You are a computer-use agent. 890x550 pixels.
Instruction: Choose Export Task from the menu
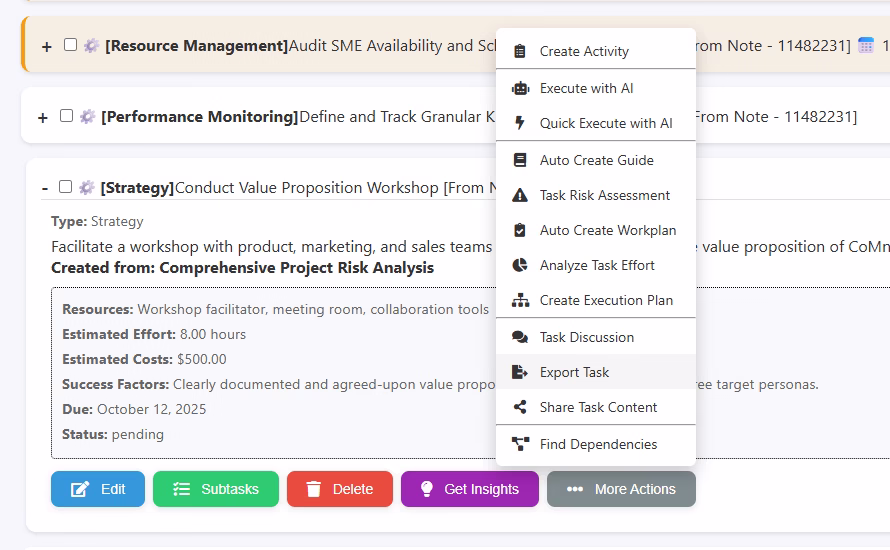[574, 372]
